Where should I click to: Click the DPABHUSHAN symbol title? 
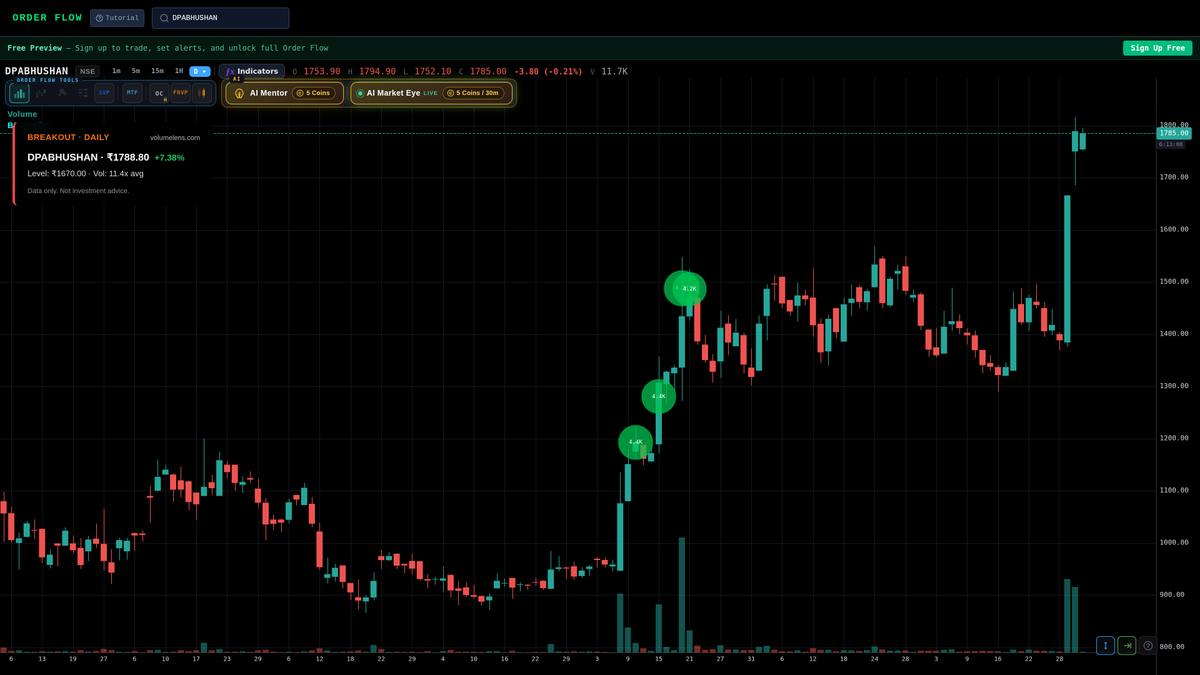[x=36, y=71]
